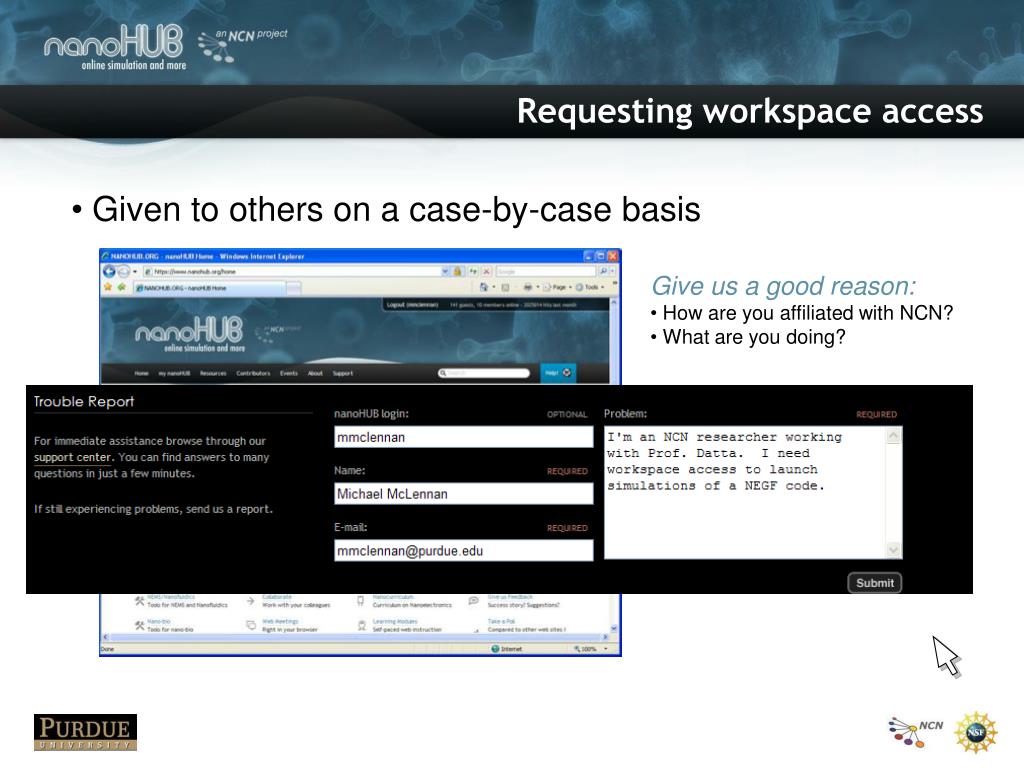The height and width of the screenshot is (768, 1024).
Task: Click the NCN logo in slide footer
Action: click(916, 731)
